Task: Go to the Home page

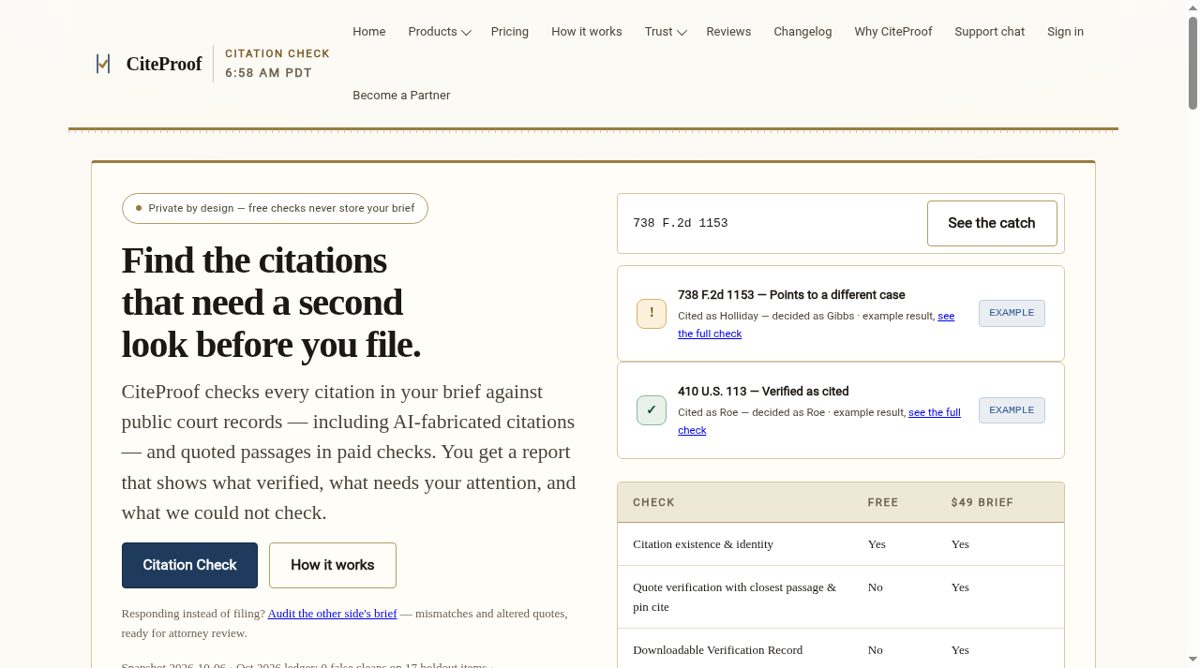Action: tap(369, 32)
